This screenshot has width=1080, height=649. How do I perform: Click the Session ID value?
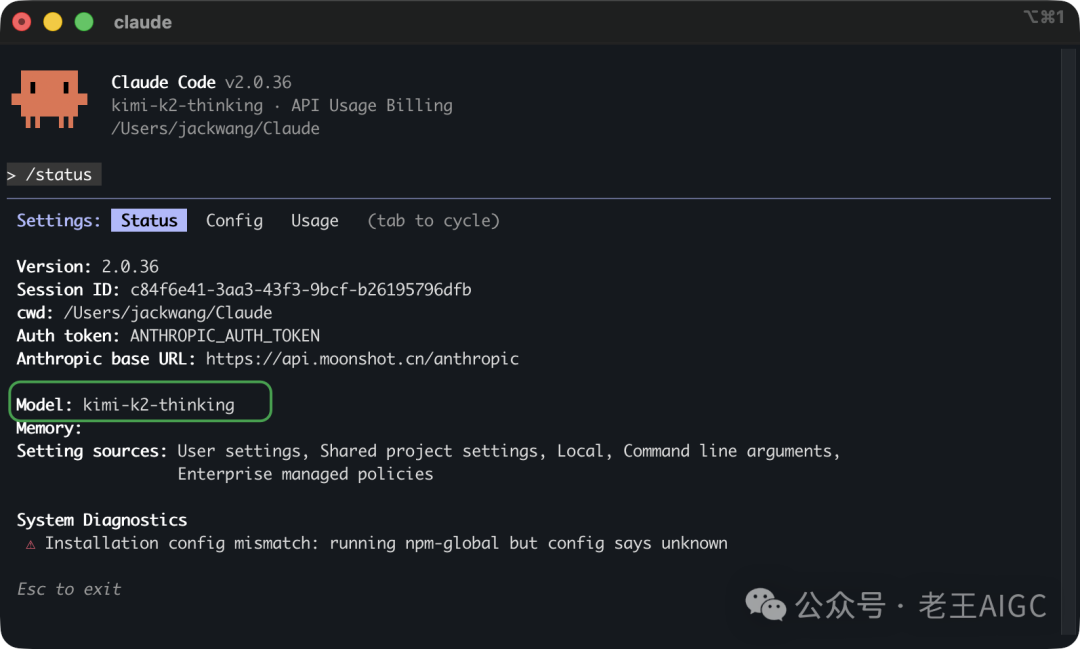click(x=301, y=289)
